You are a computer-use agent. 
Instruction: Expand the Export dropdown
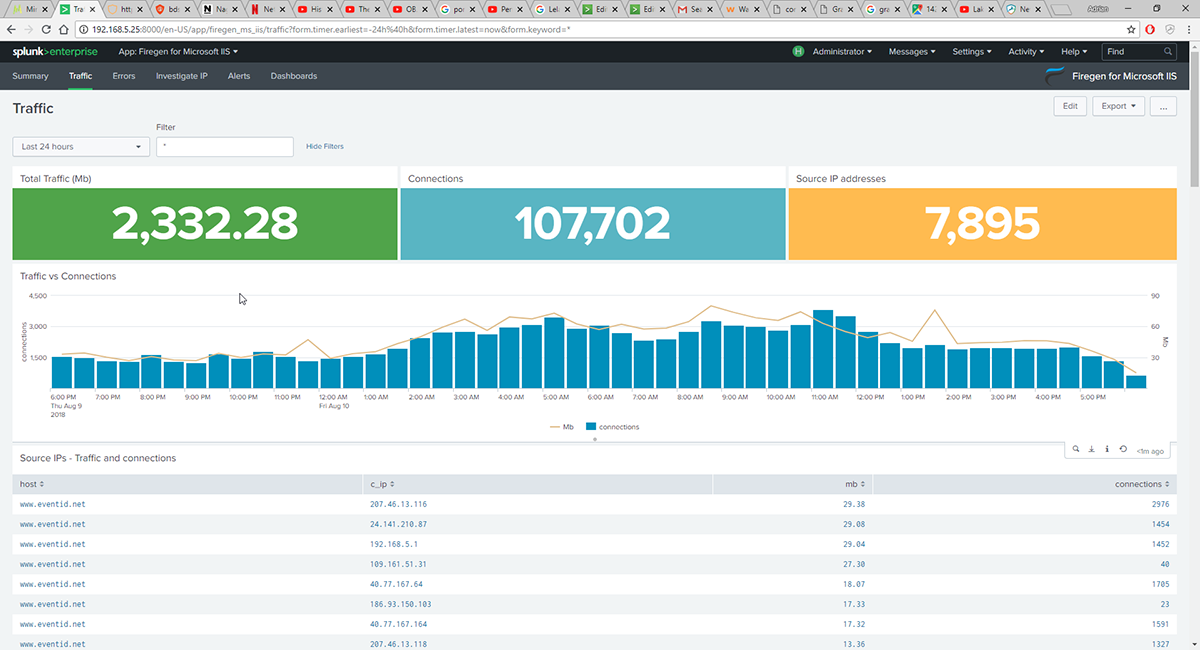1117,105
